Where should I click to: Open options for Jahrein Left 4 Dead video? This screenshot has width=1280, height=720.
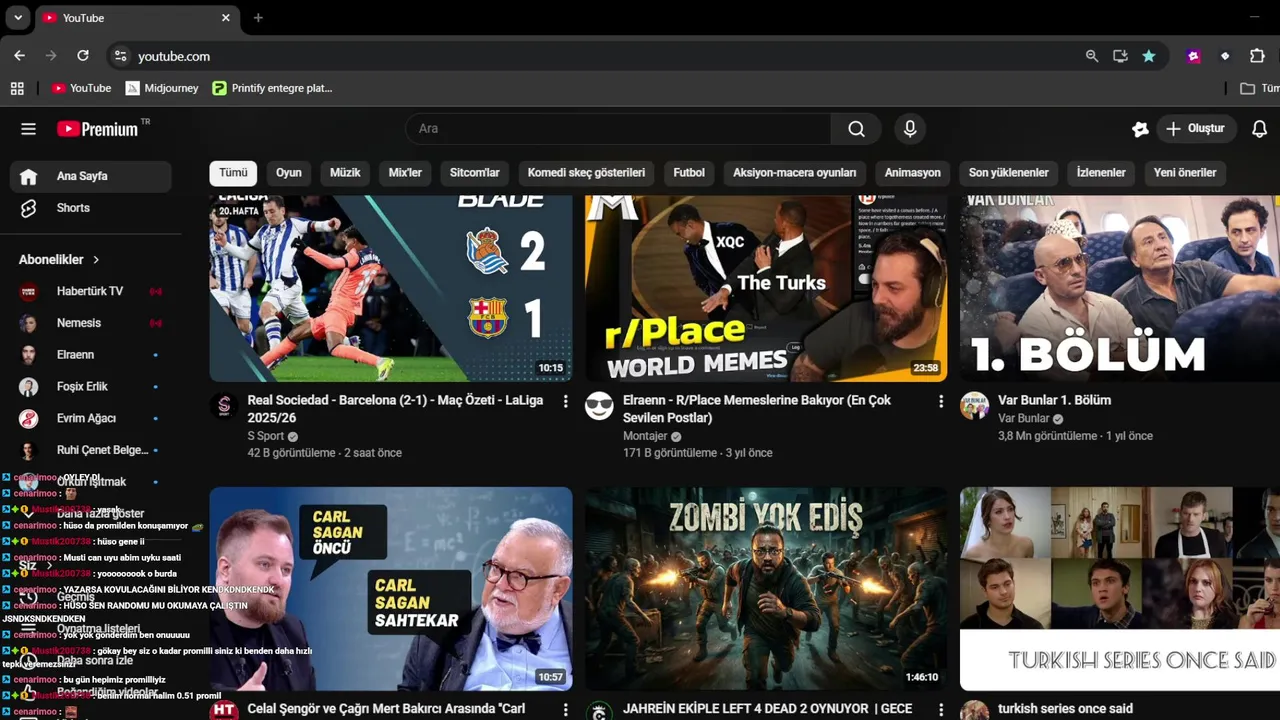[x=940, y=710]
